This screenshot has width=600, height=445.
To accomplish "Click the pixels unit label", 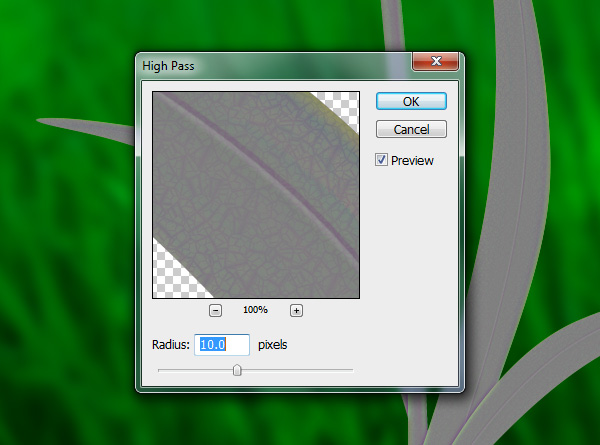I will click(x=272, y=345).
